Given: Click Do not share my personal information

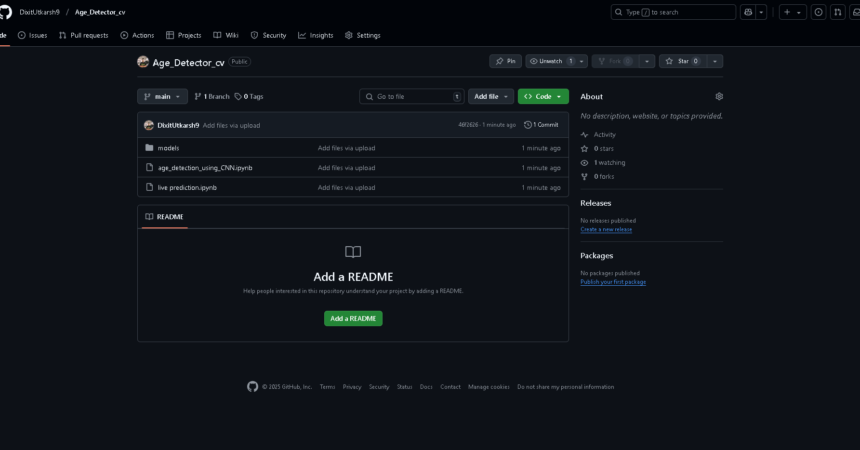Looking at the screenshot, I should click(565, 387).
